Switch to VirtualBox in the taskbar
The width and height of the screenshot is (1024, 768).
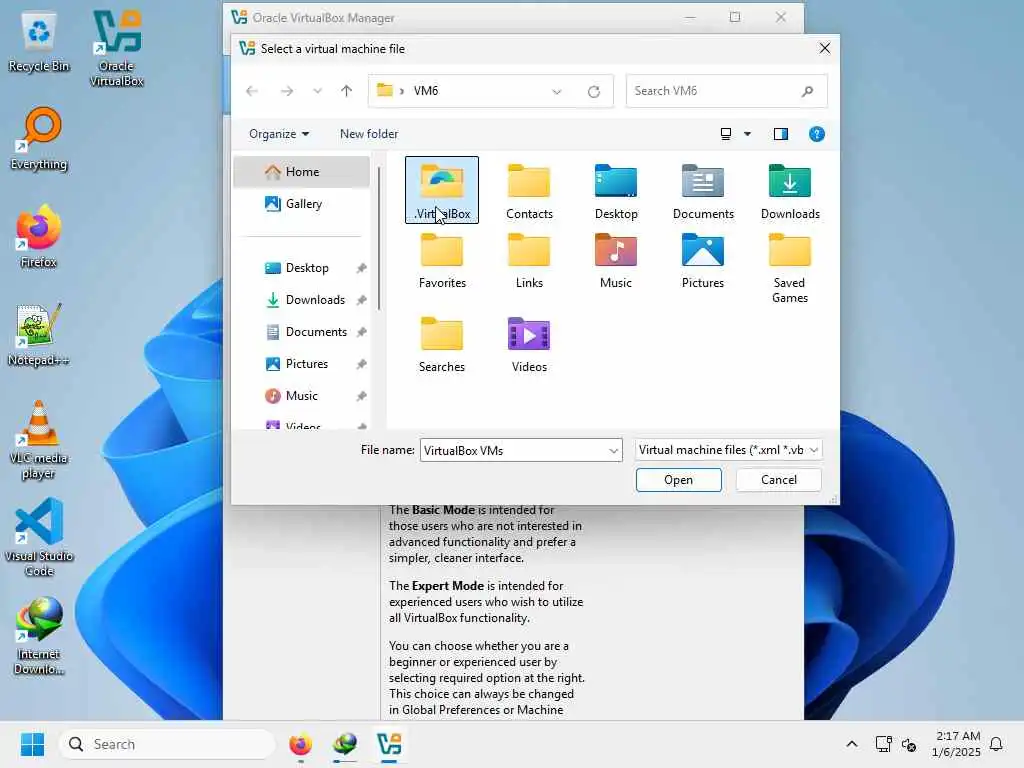[x=389, y=744]
